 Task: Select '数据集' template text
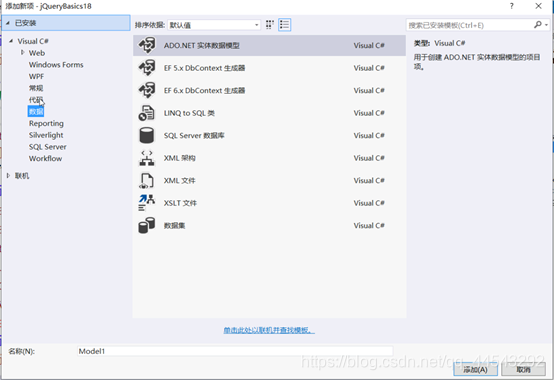click(x=175, y=225)
